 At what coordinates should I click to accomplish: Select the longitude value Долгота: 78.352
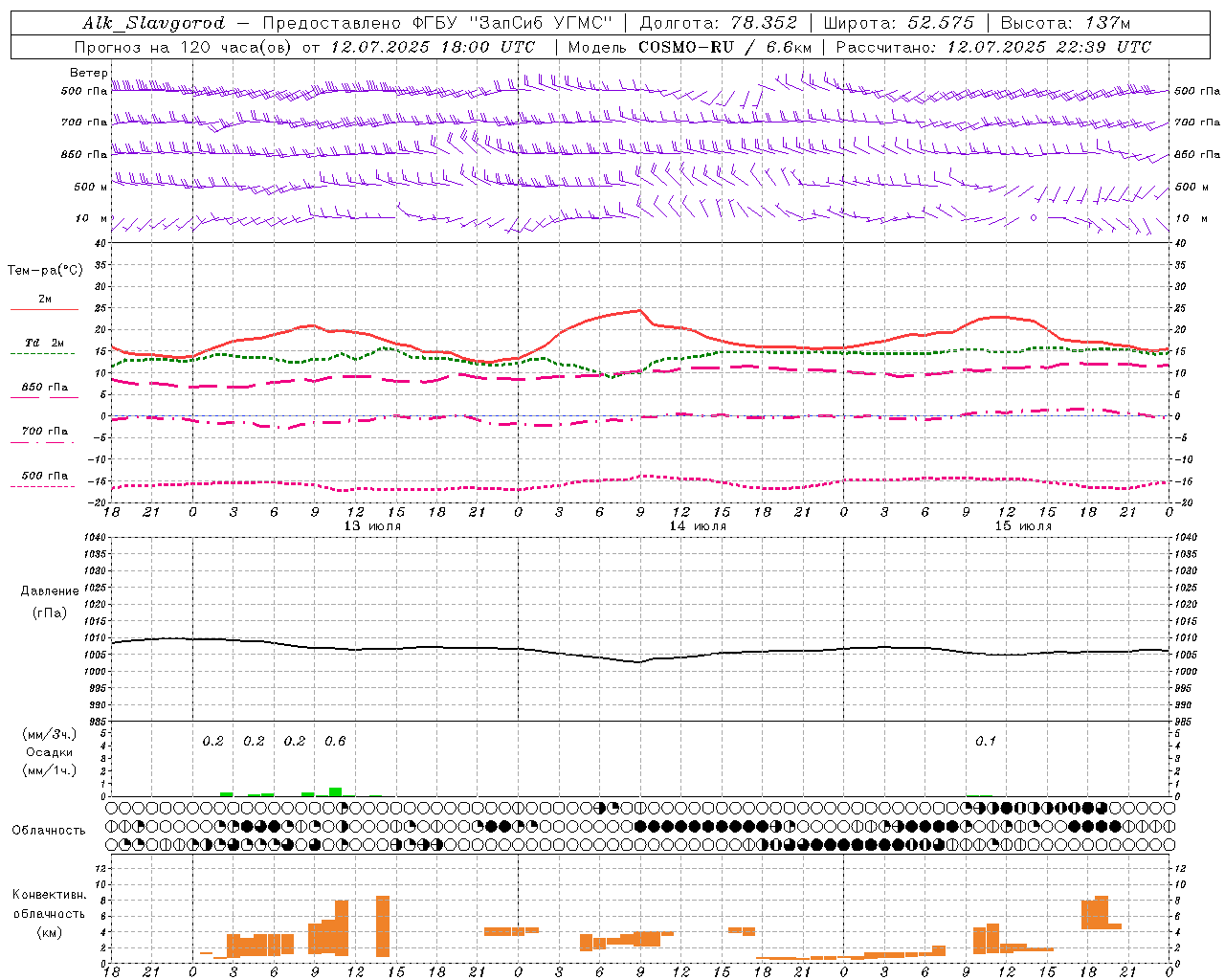[x=718, y=23]
